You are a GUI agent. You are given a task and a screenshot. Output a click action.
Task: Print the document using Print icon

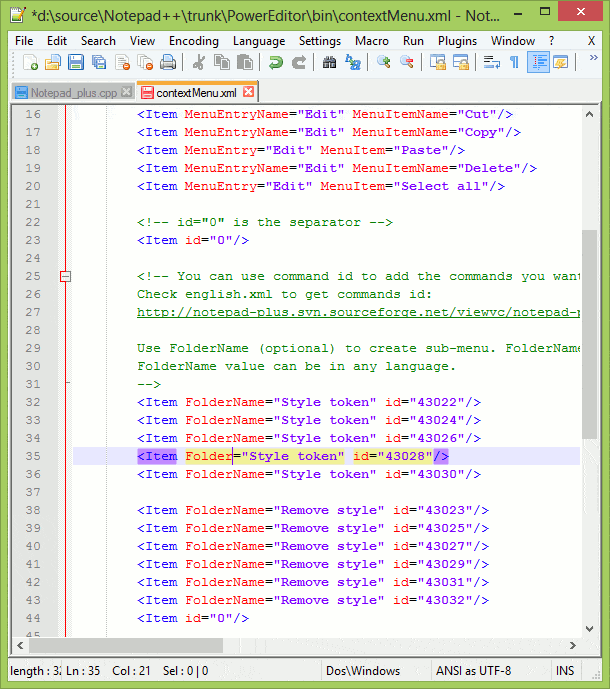[x=168, y=62]
